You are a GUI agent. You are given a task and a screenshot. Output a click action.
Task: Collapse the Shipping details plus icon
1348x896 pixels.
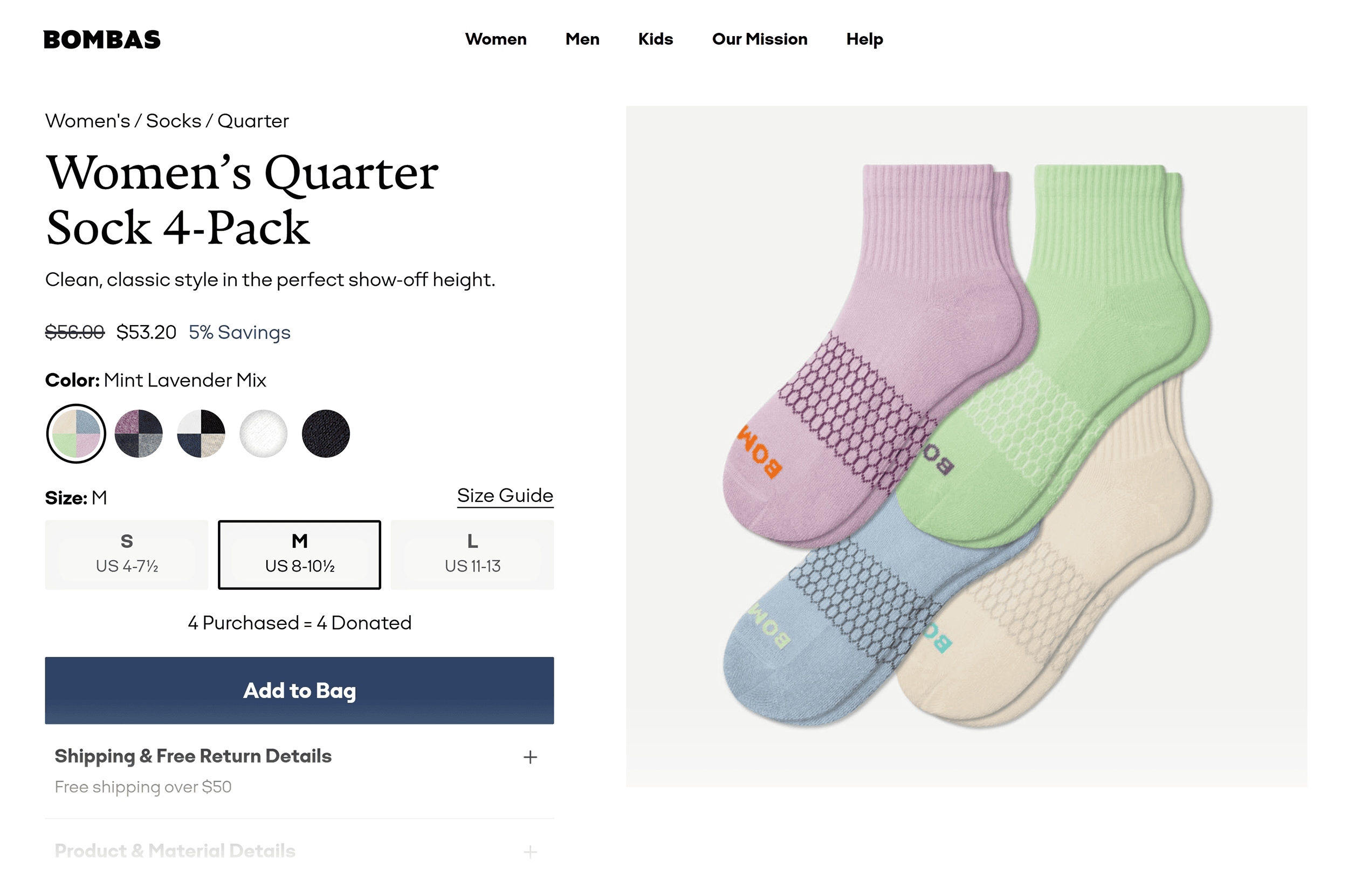[530, 756]
